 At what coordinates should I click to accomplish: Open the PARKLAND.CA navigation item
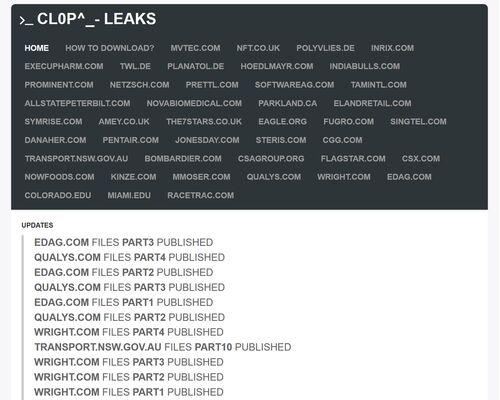coord(287,103)
